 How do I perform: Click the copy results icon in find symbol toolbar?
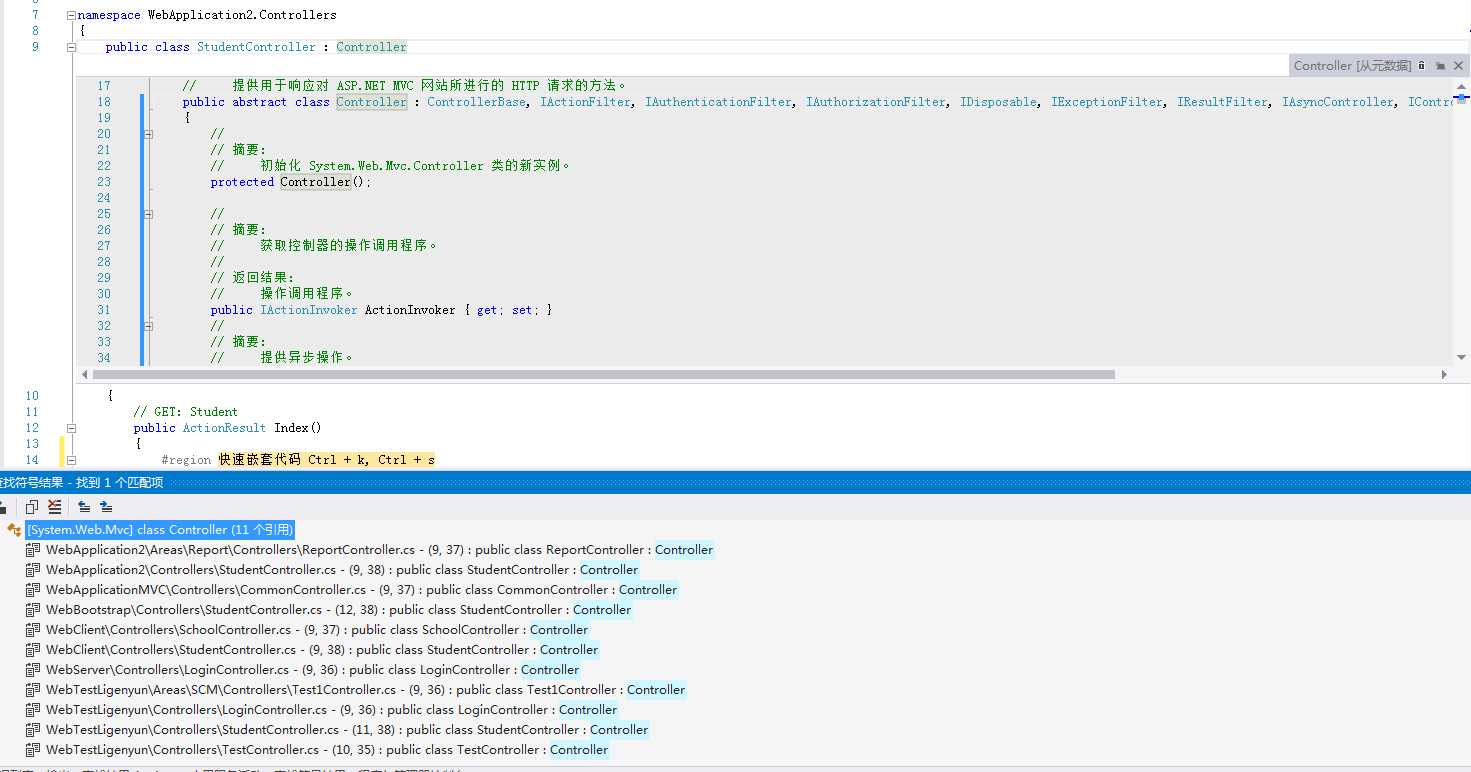pos(32,507)
